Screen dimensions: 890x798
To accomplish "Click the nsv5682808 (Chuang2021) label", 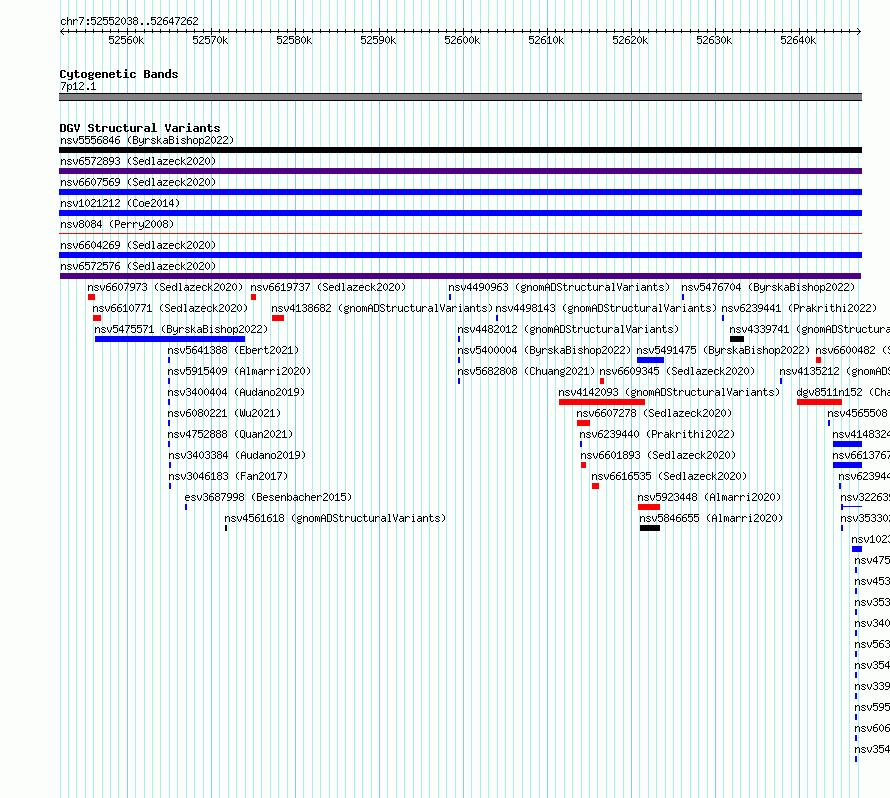I will pos(526,371).
